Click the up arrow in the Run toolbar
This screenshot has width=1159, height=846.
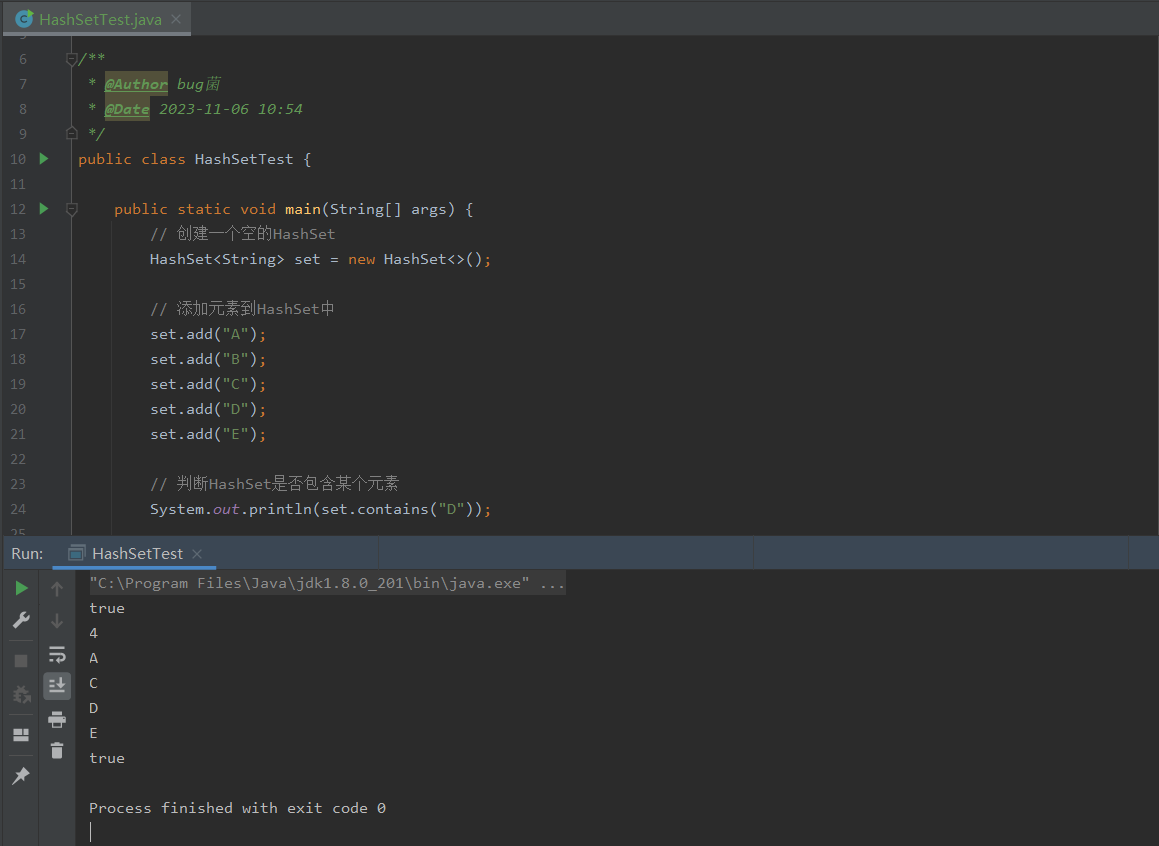57,589
